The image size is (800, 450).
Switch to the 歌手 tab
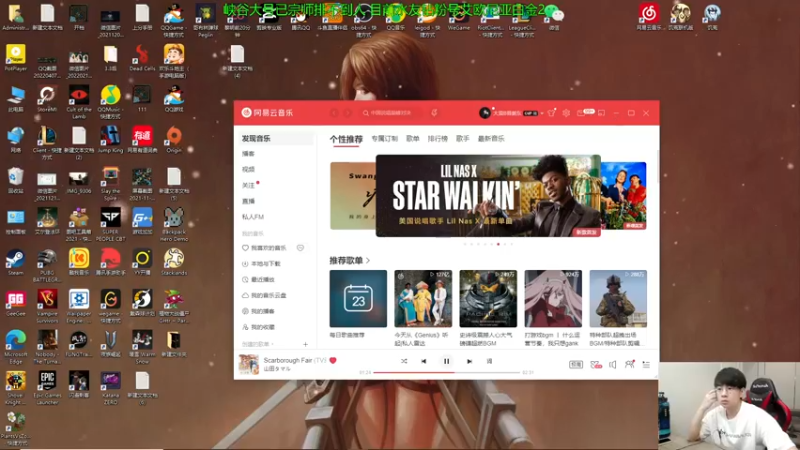coord(463,138)
